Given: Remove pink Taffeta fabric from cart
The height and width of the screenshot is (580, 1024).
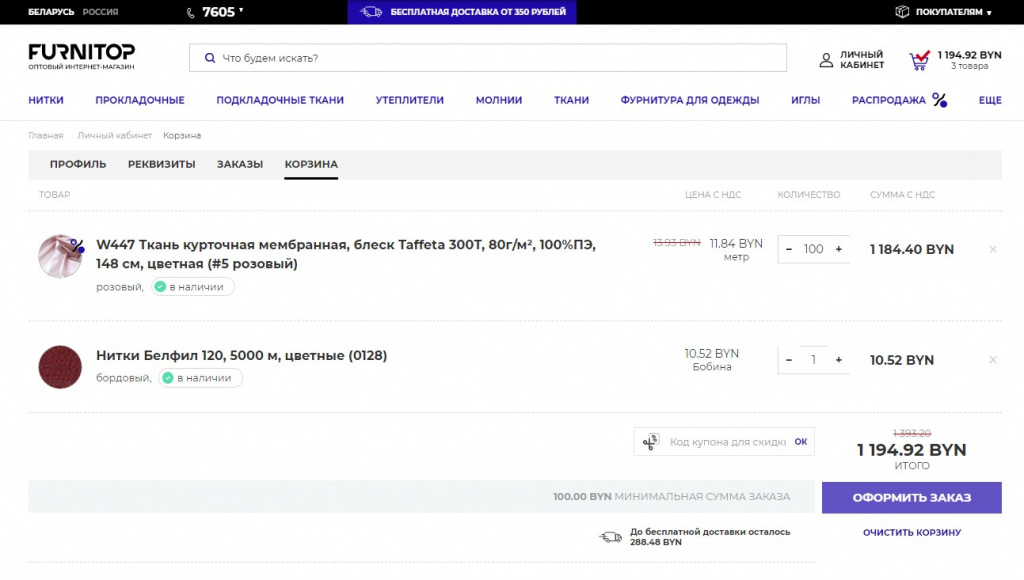Looking at the screenshot, I should tap(992, 250).
